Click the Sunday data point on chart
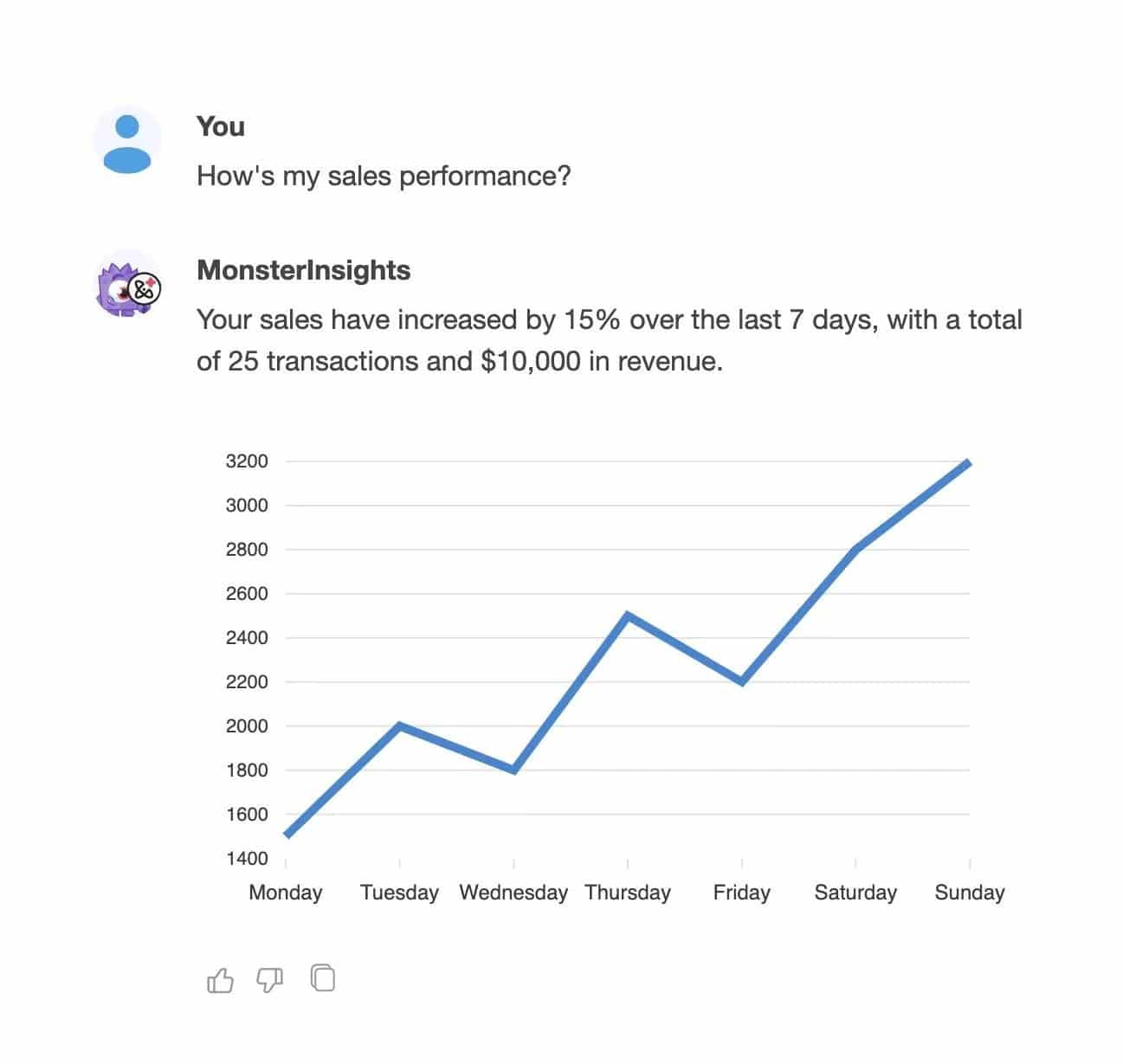 [968, 464]
